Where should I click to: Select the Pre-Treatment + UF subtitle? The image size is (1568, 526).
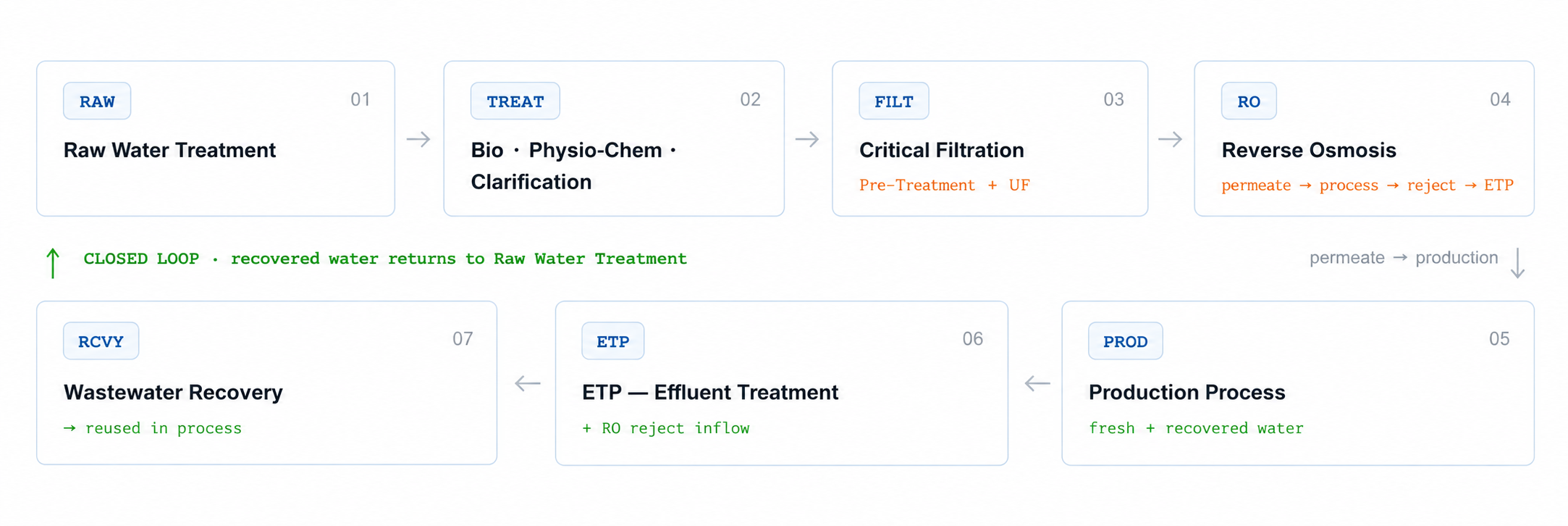[944, 185]
